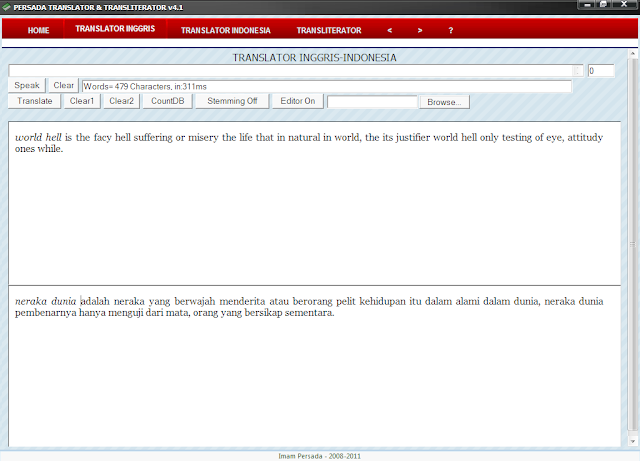The height and width of the screenshot is (461, 640).
Task: Open the TRANSLITERATOR tab
Action: 329,30
